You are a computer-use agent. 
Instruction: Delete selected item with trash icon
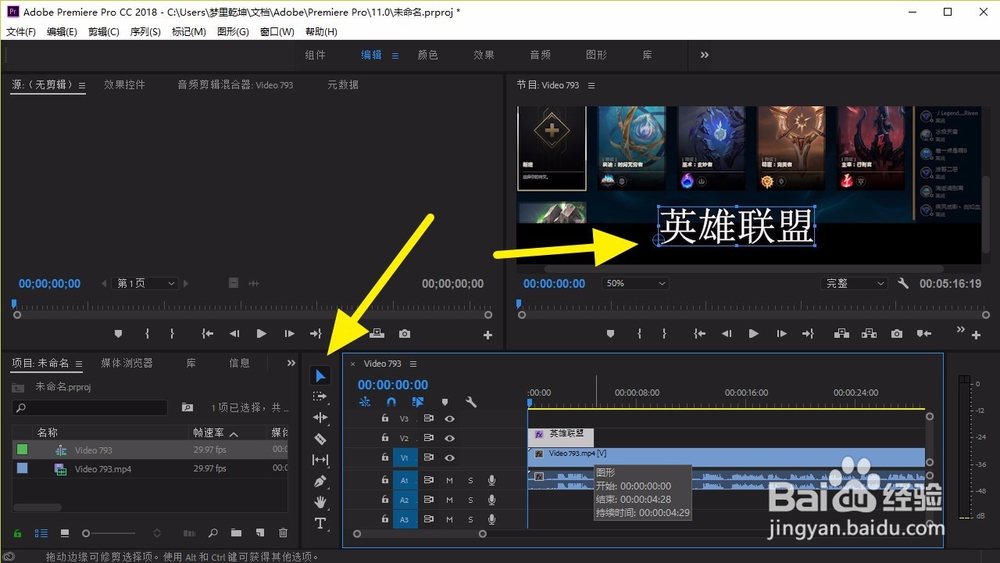(x=283, y=532)
